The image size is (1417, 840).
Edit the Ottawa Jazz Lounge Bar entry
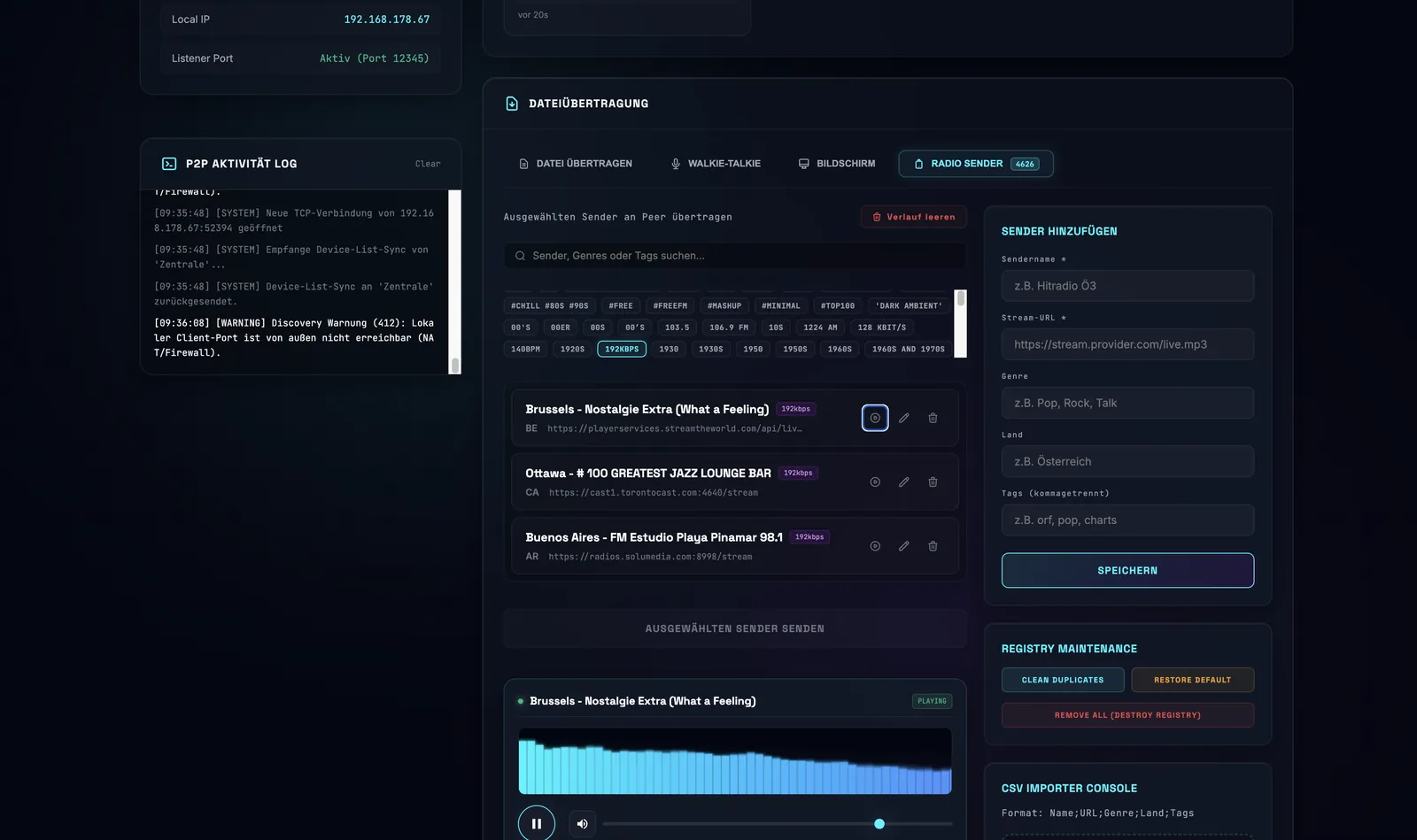pos(903,482)
